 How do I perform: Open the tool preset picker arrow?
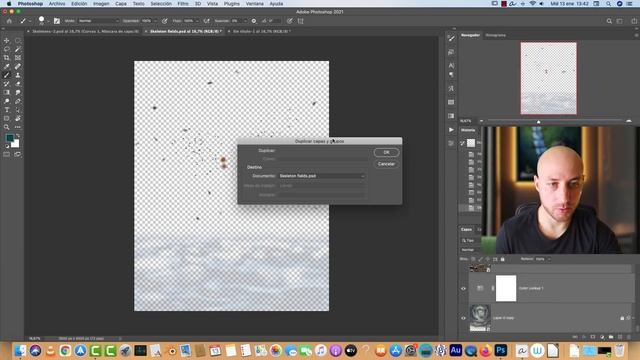[30, 21]
